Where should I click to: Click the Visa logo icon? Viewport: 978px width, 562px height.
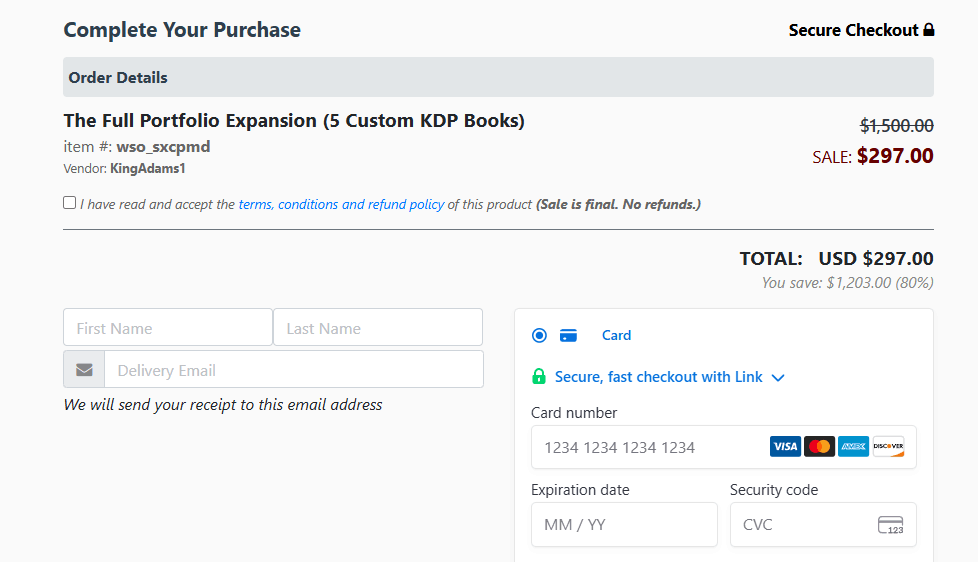[785, 447]
